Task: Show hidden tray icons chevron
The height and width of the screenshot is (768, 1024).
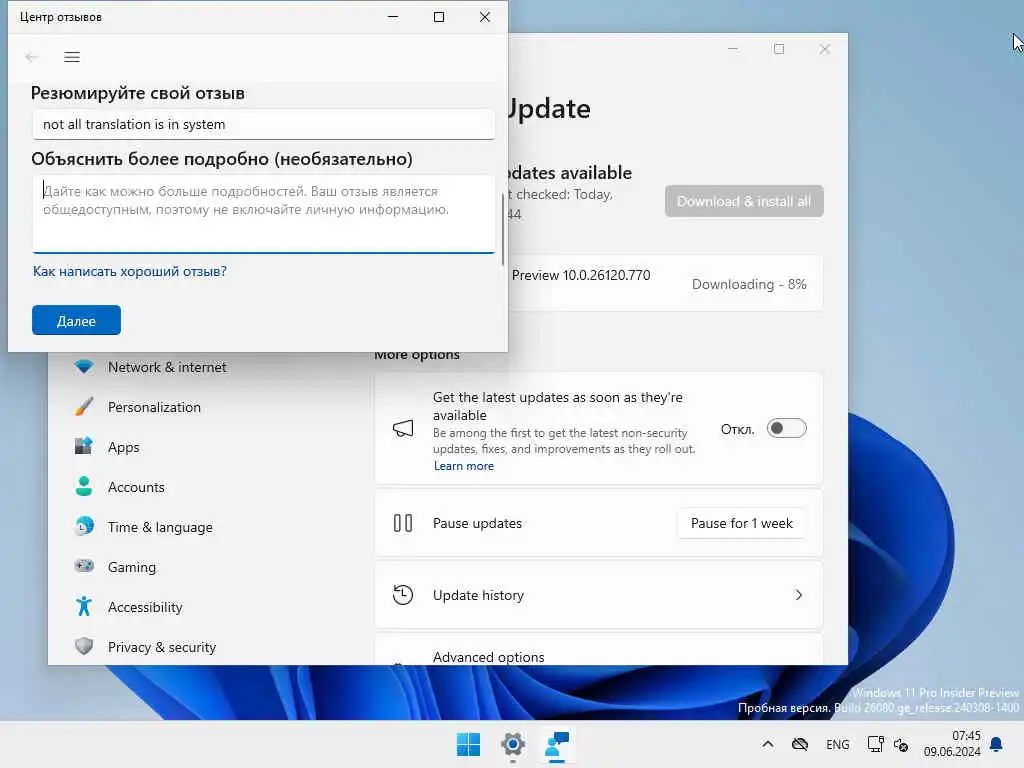Action: 768,744
